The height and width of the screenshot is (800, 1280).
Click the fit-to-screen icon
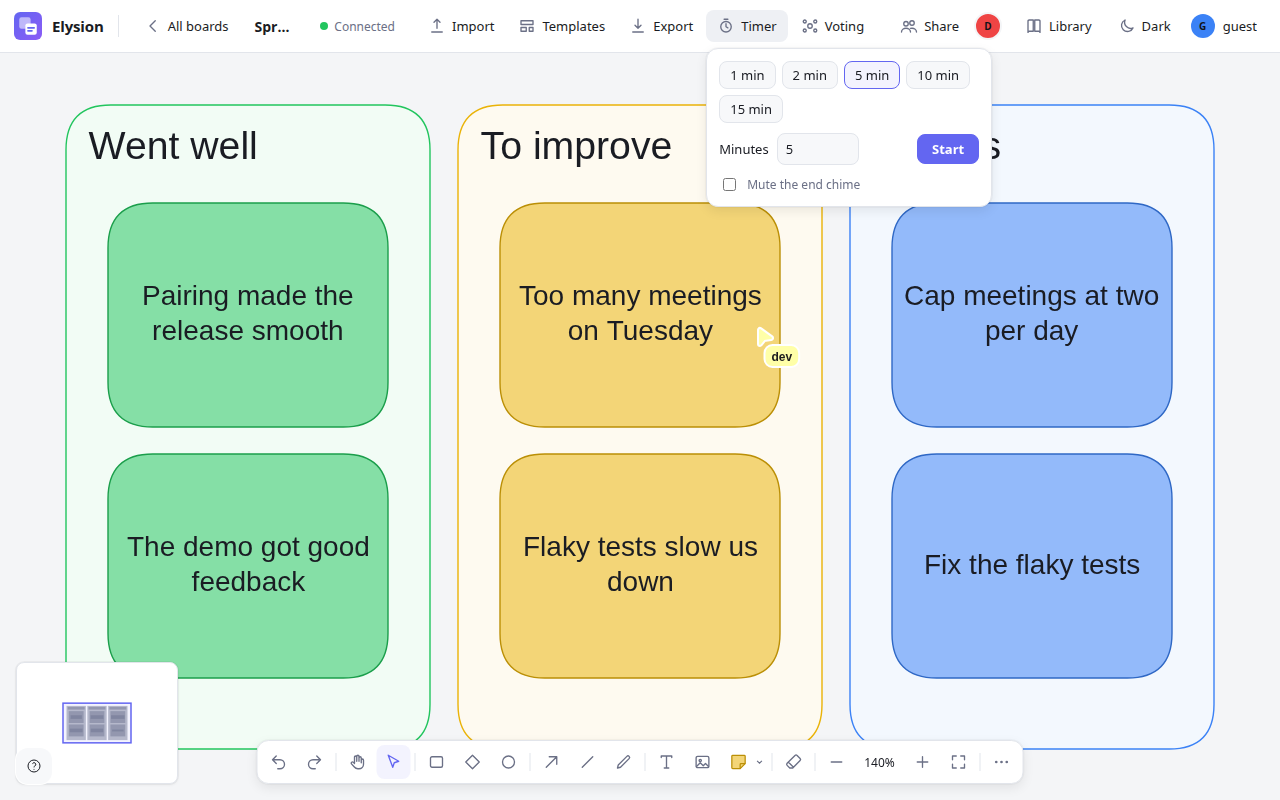coord(958,762)
